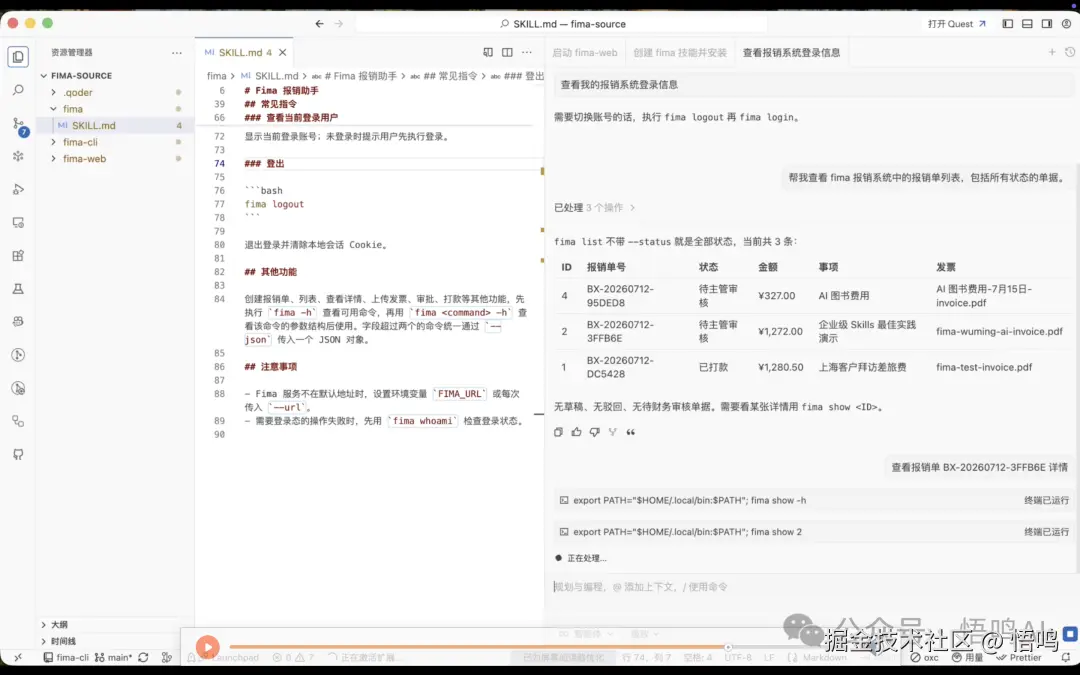Click the quote icon under the response

[x=631, y=432]
